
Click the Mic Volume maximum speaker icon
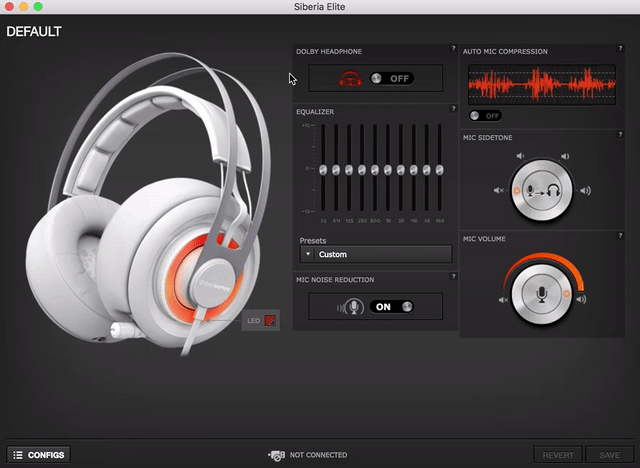click(581, 299)
